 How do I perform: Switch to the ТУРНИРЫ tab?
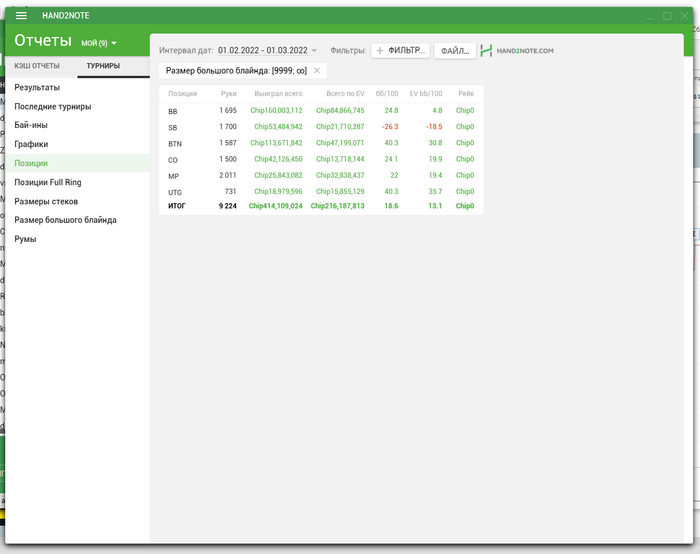pyautogui.click(x=103, y=66)
